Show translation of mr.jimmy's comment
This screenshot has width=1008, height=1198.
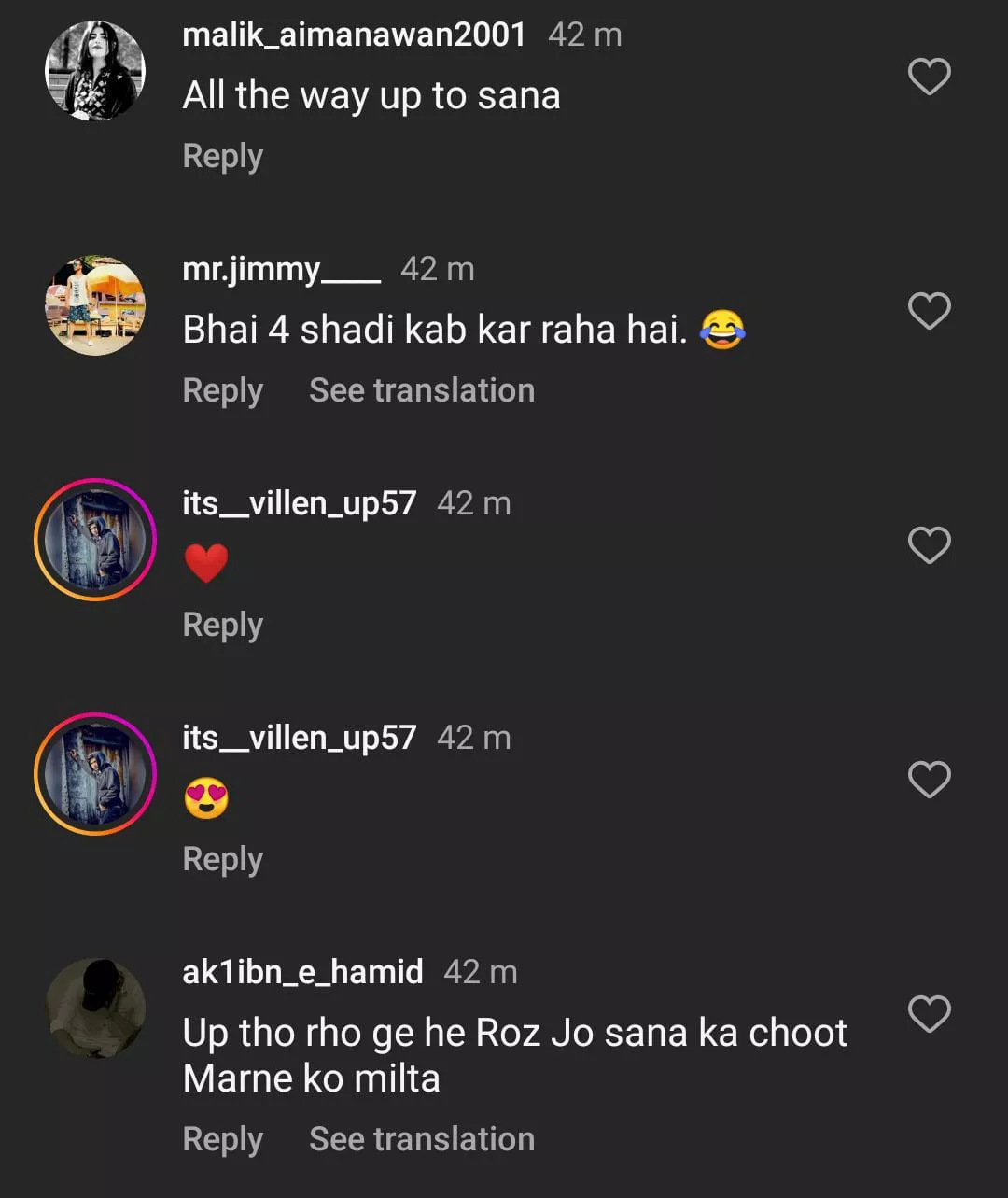(422, 390)
